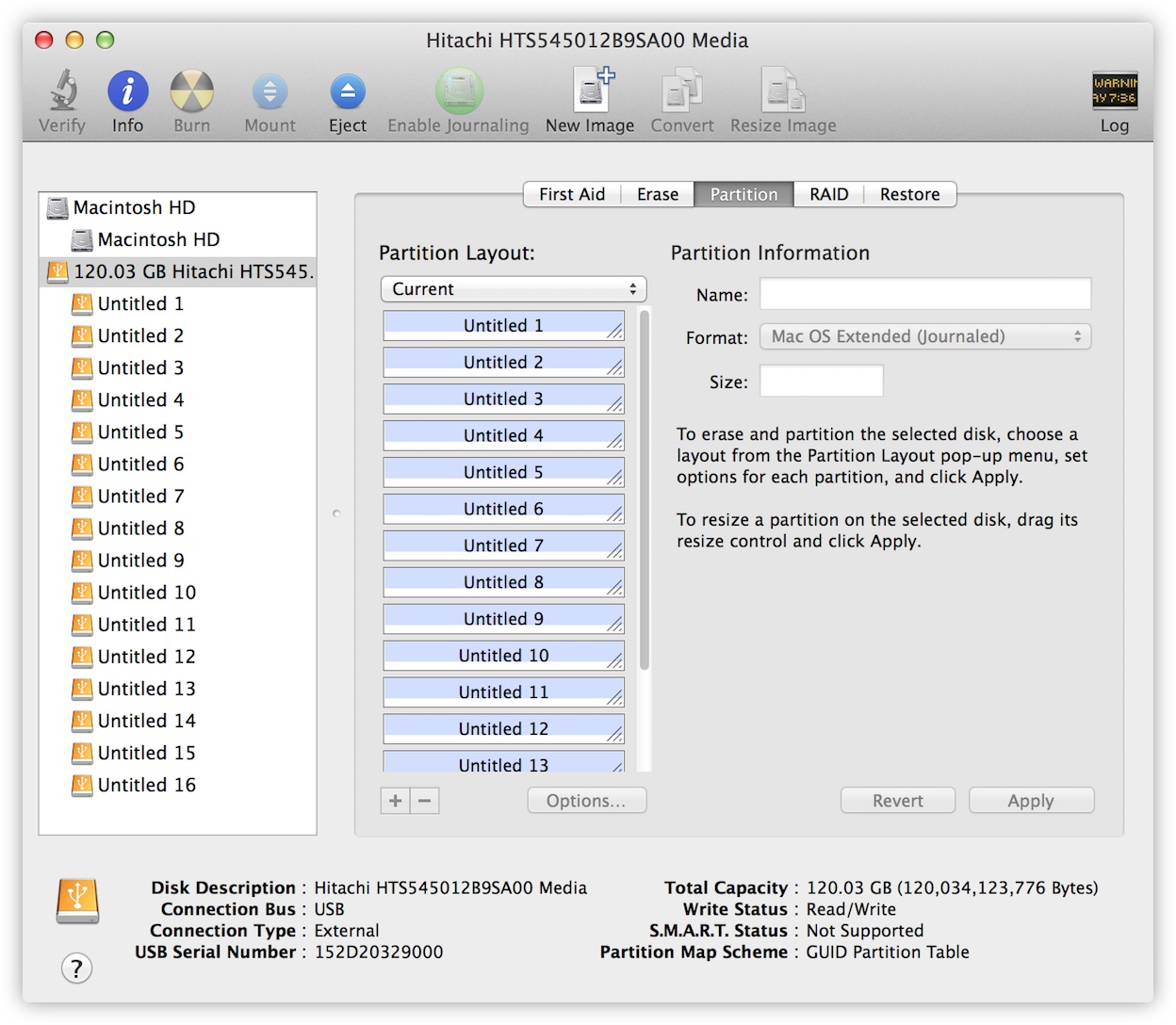Viewport: 1176px width, 1025px height.
Task: Open the Format Mac OS Extended dropdown
Action: click(925, 336)
